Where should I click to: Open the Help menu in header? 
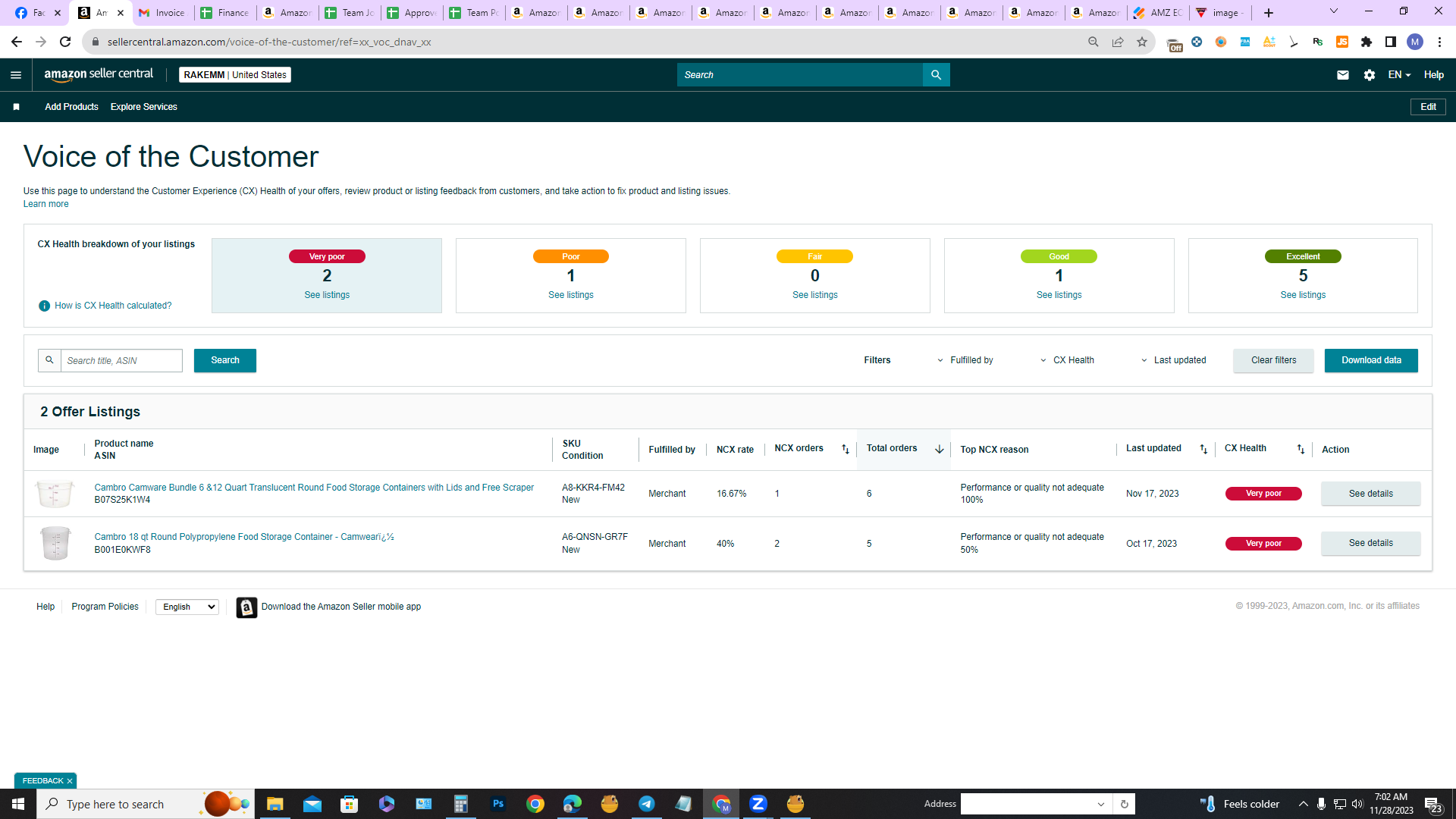point(1433,74)
